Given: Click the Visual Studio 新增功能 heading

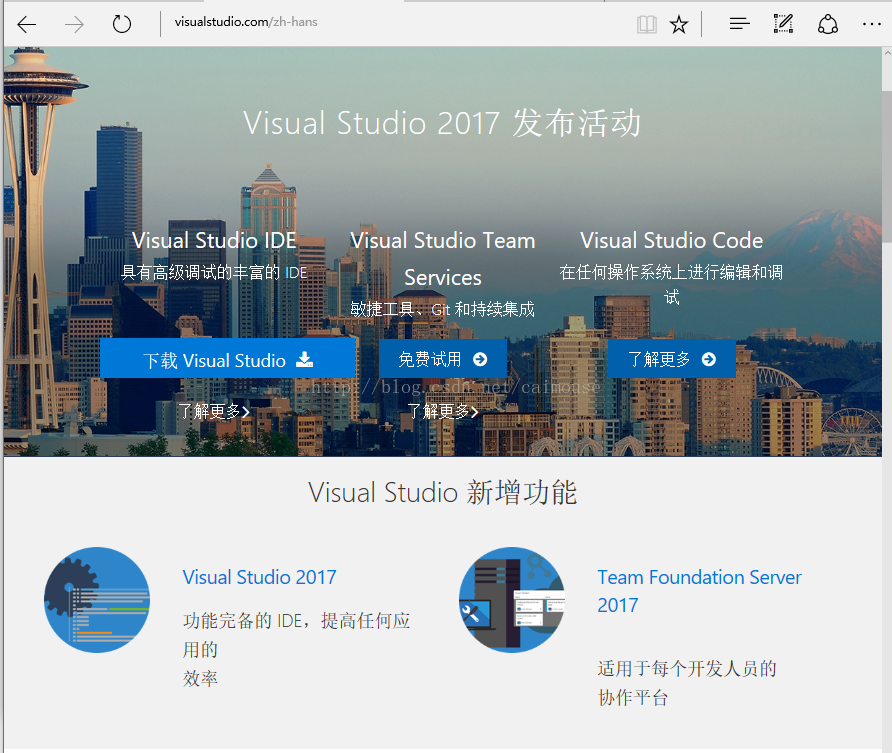Looking at the screenshot, I should coord(443,493).
